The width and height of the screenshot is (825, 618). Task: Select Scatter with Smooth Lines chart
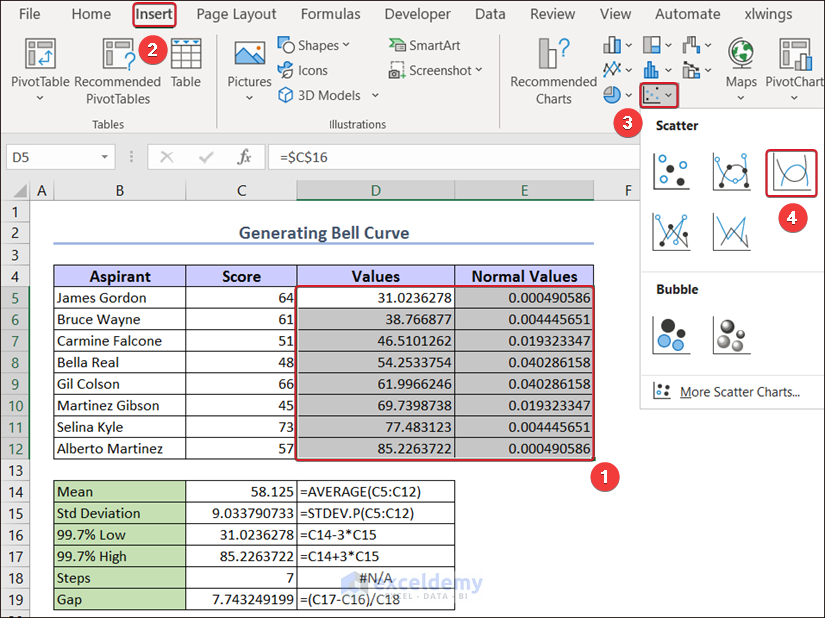pyautogui.click(x=791, y=172)
